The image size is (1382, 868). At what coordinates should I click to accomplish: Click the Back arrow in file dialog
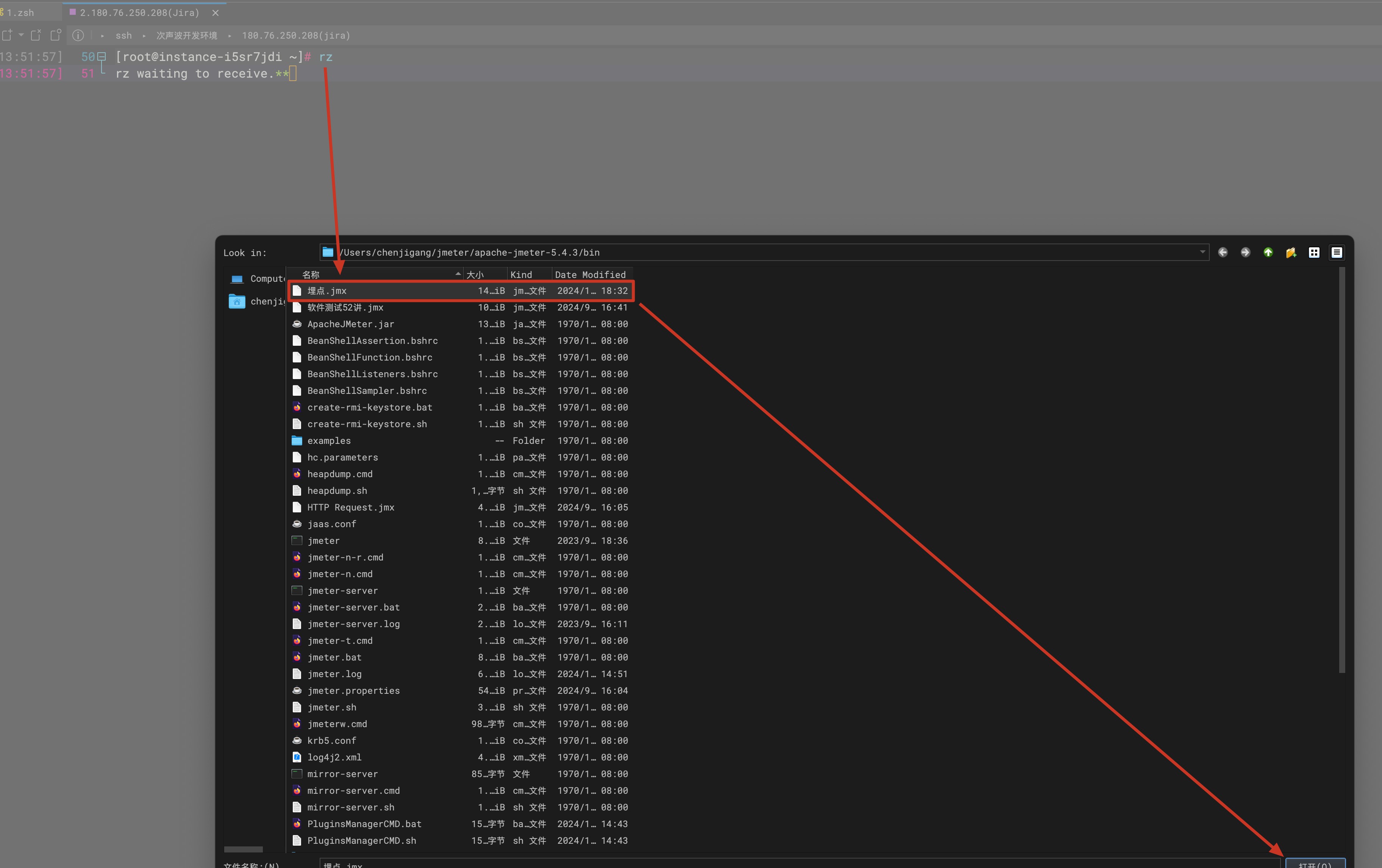coord(1223,253)
